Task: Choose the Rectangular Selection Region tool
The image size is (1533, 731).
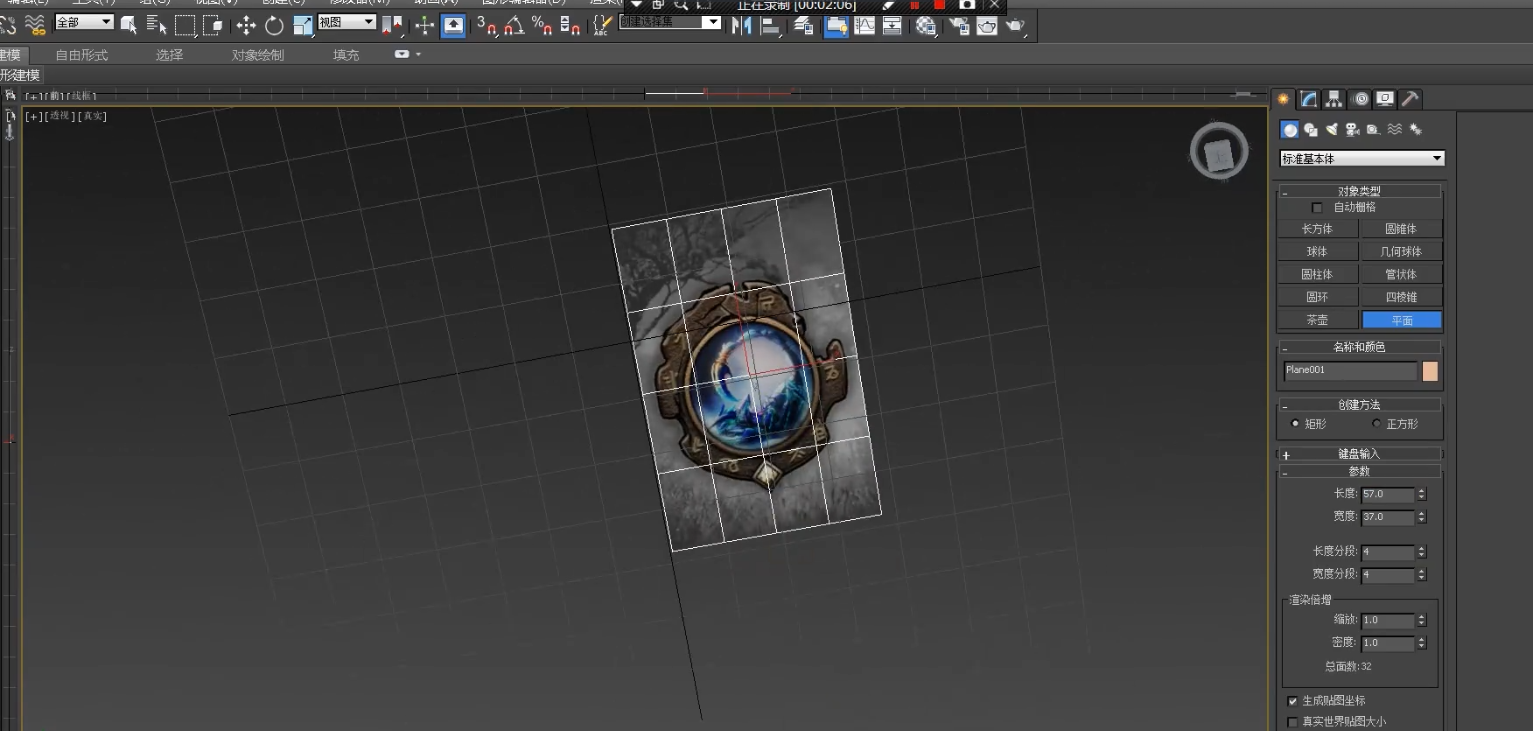Action: (185, 25)
